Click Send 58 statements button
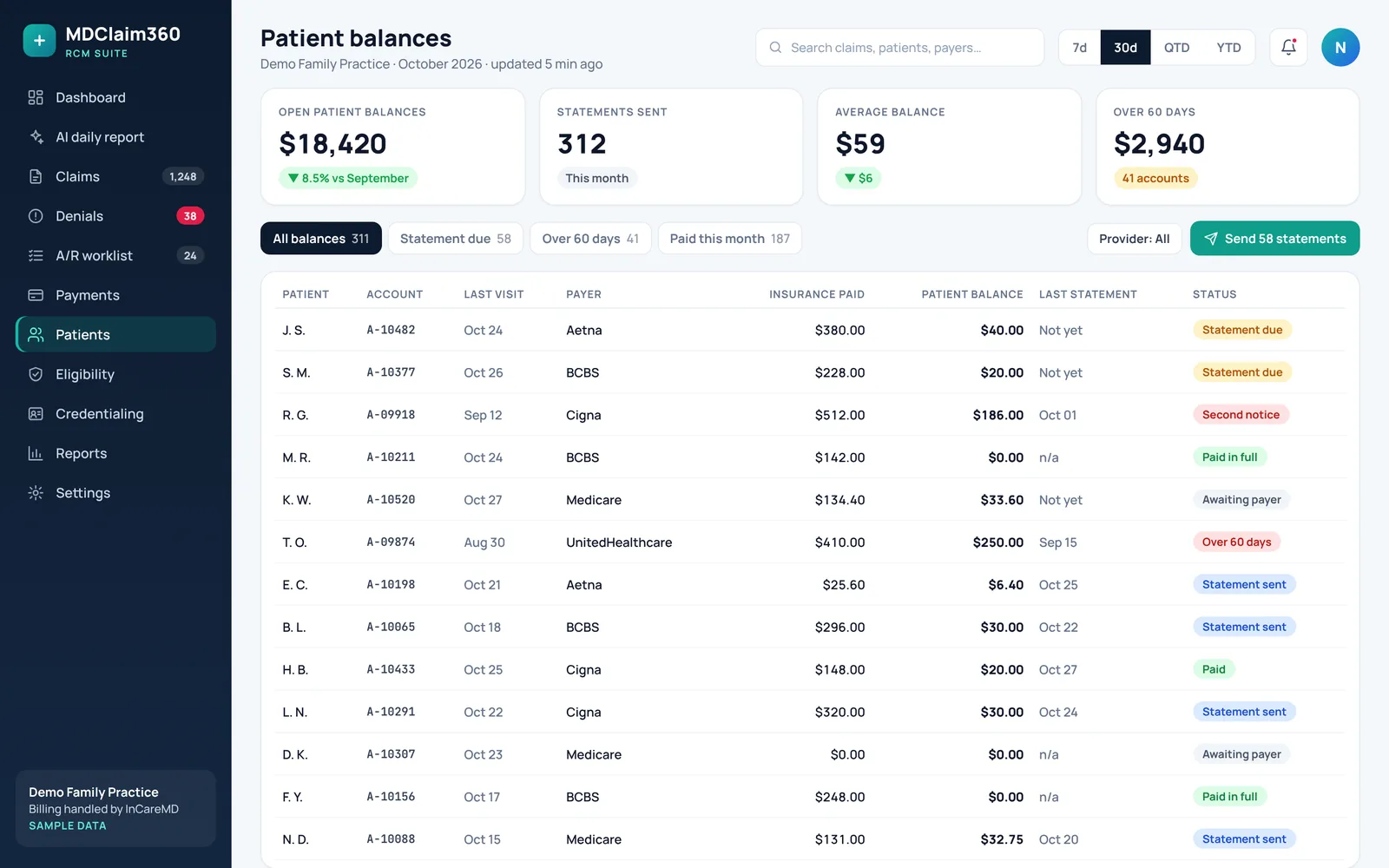The image size is (1389, 868). 1274,239
